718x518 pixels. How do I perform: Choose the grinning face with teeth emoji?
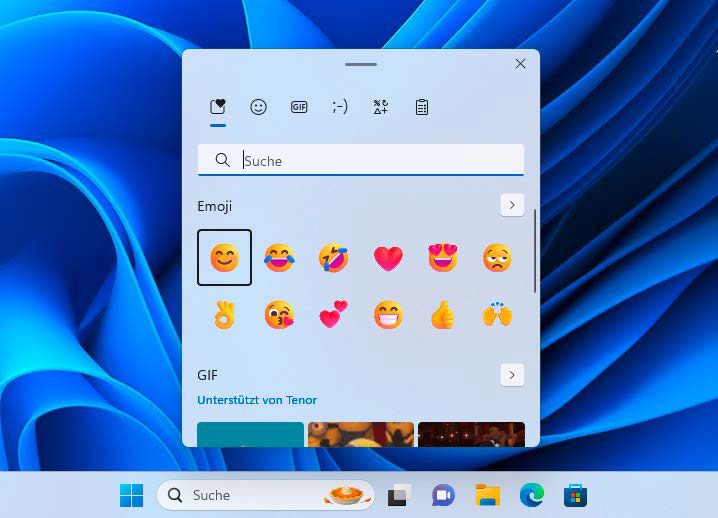(x=388, y=315)
